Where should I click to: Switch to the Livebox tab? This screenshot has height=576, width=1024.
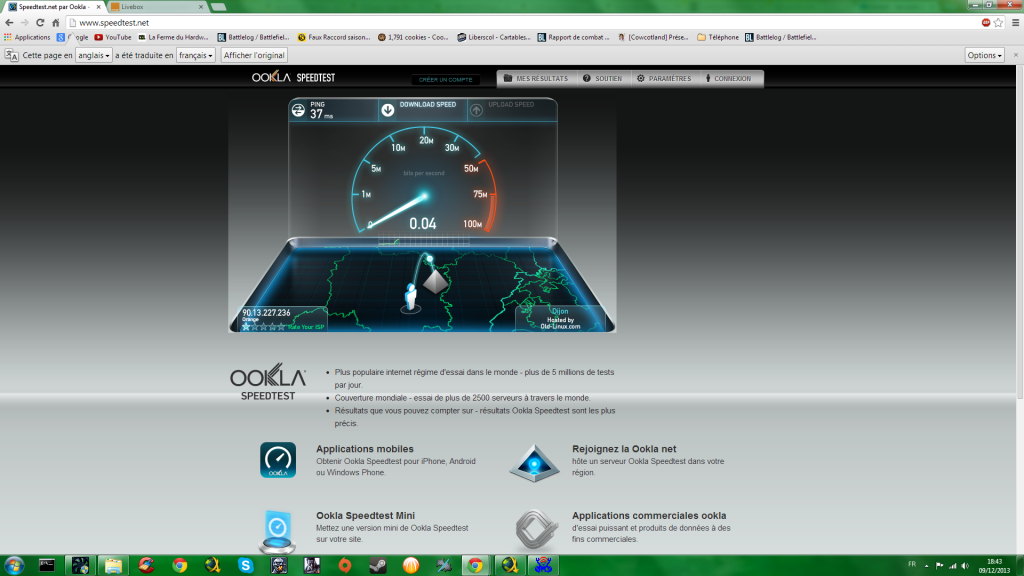(155, 7)
